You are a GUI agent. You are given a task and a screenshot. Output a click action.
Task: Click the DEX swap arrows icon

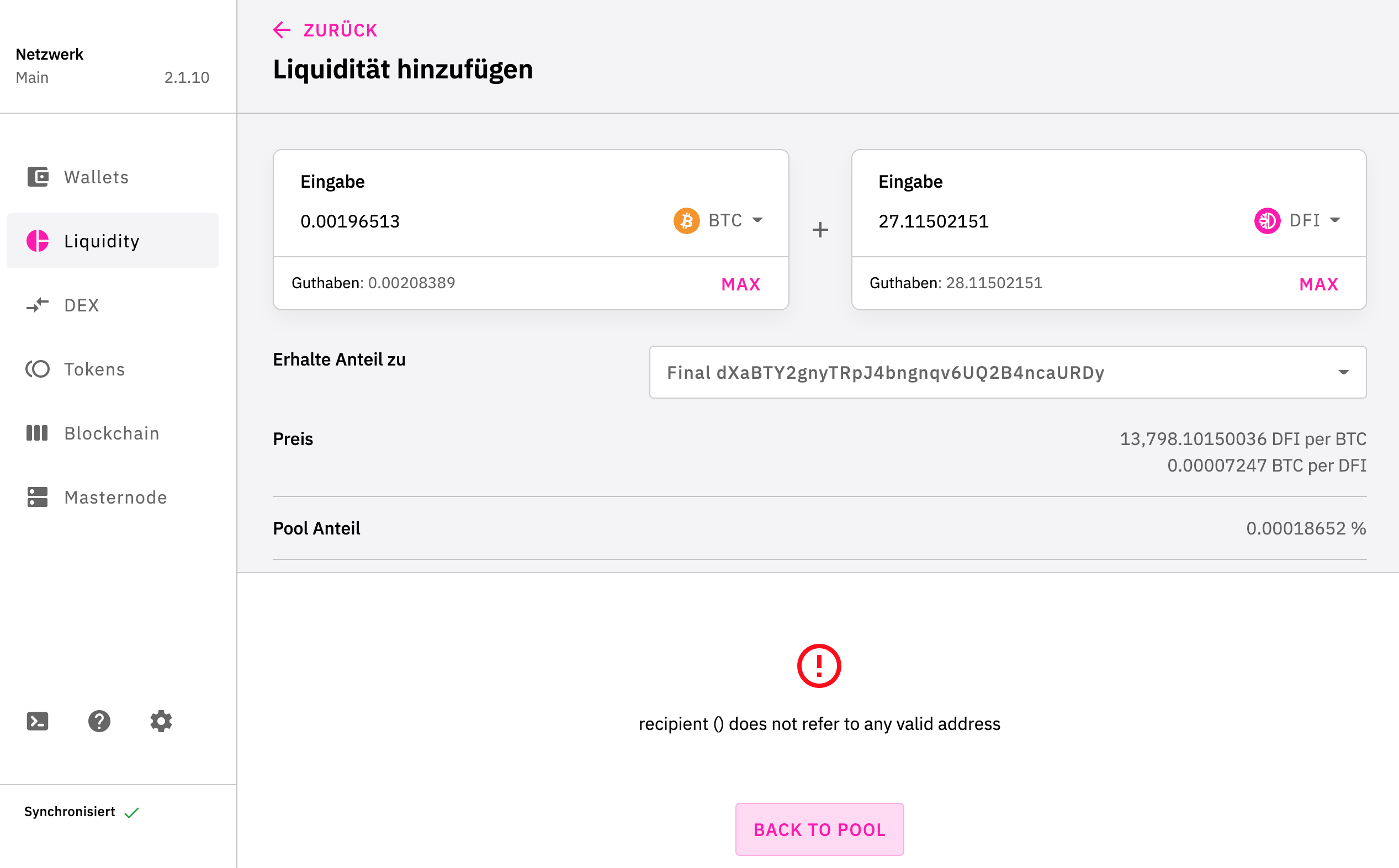click(x=38, y=305)
